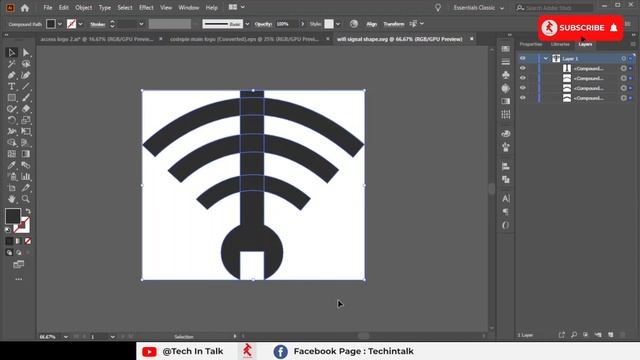Switch to access logo 2.ai document tab
The image size is (640, 360).
[x=97, y=39]
